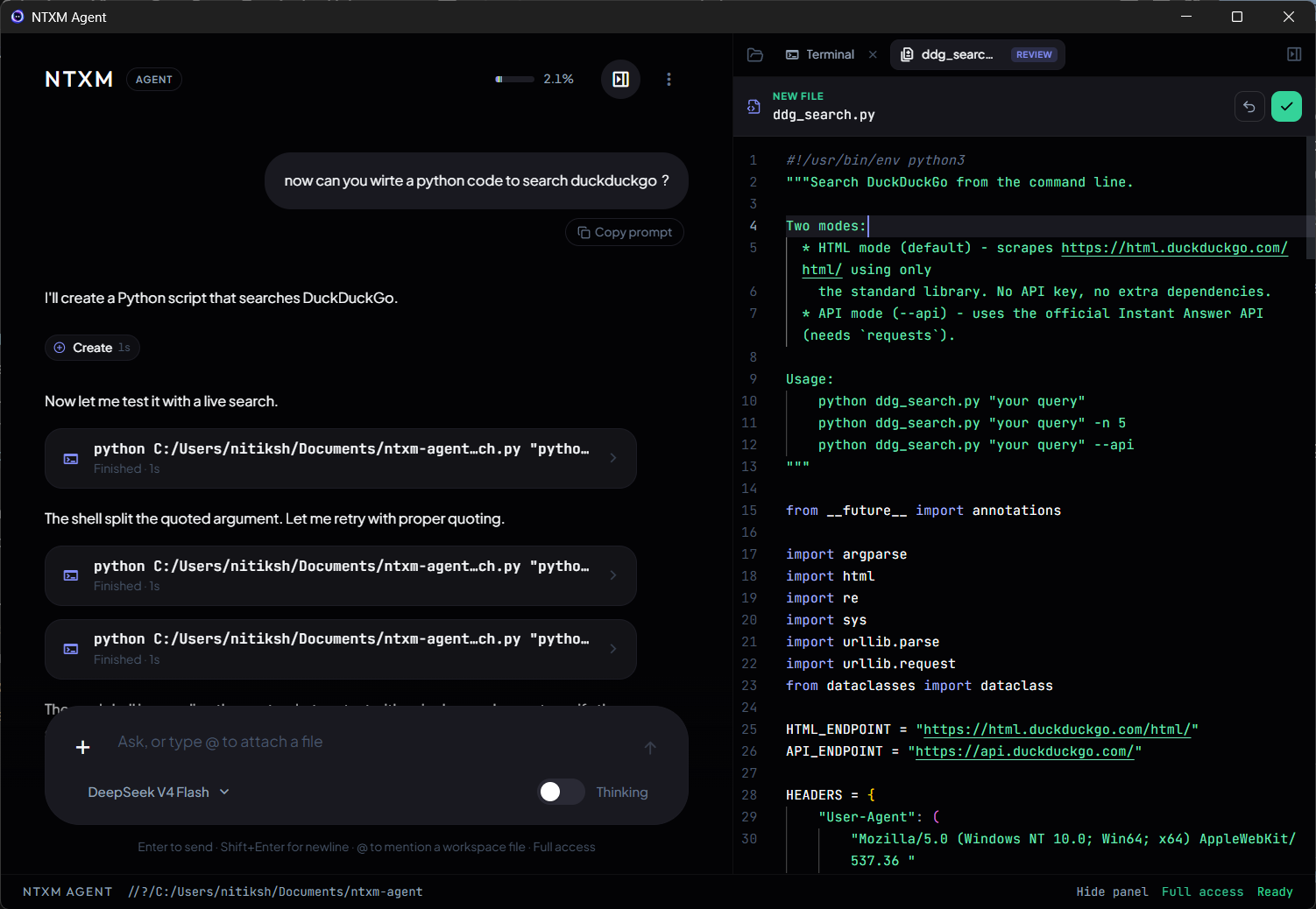The image size is (1316, 909).
Task: Add an attachment with the plus icon
Action: coord(83,747)
